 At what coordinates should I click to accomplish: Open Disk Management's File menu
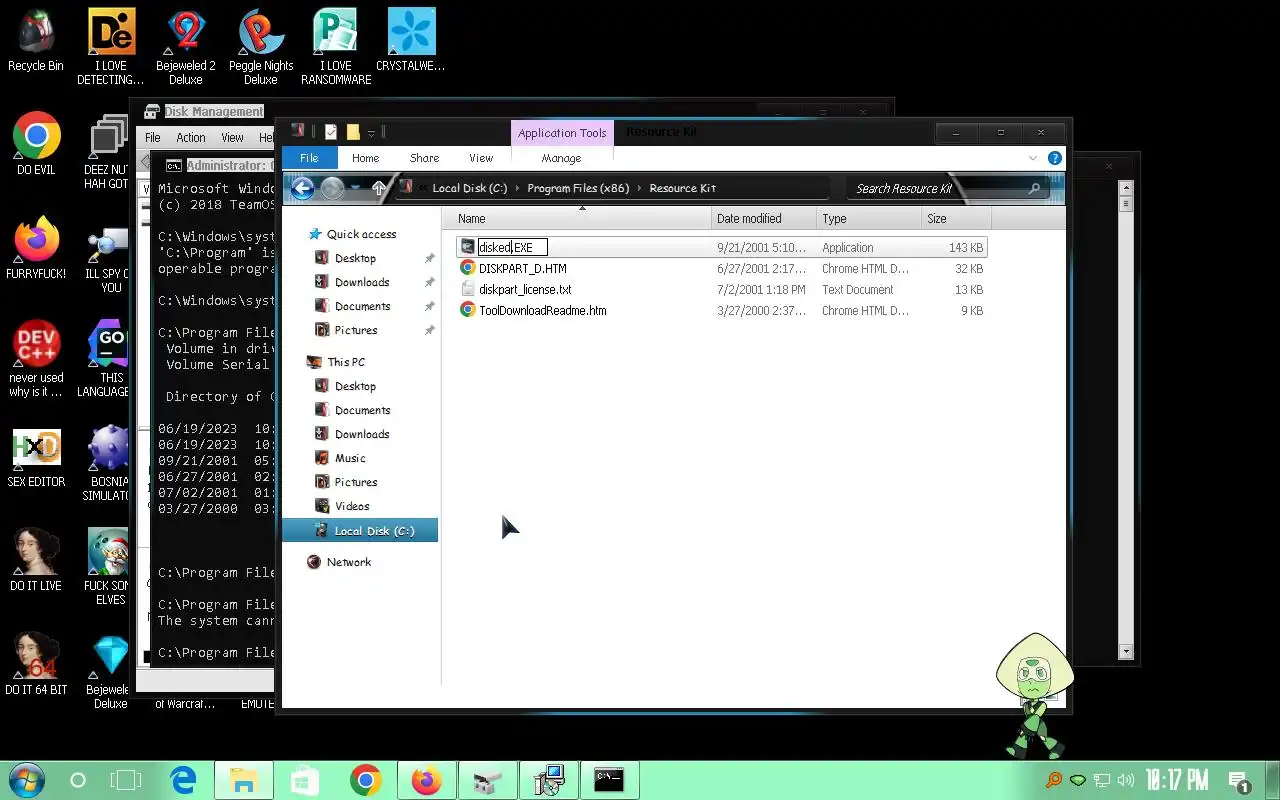point(152,138)
